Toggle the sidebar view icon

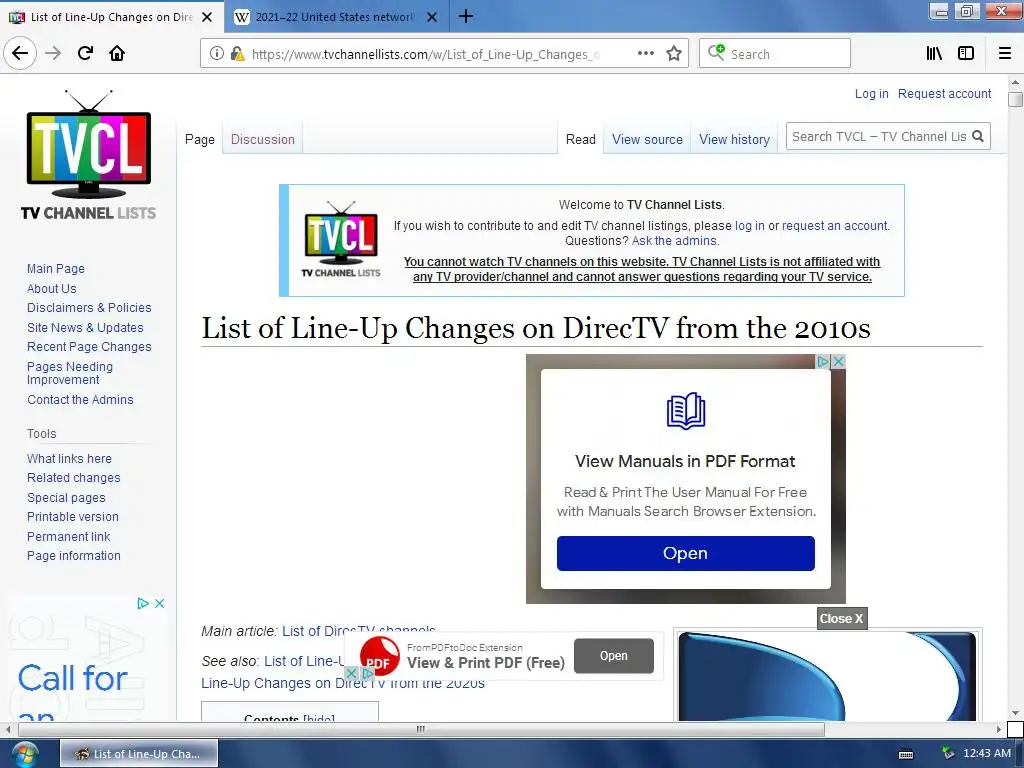click(966, 54)
